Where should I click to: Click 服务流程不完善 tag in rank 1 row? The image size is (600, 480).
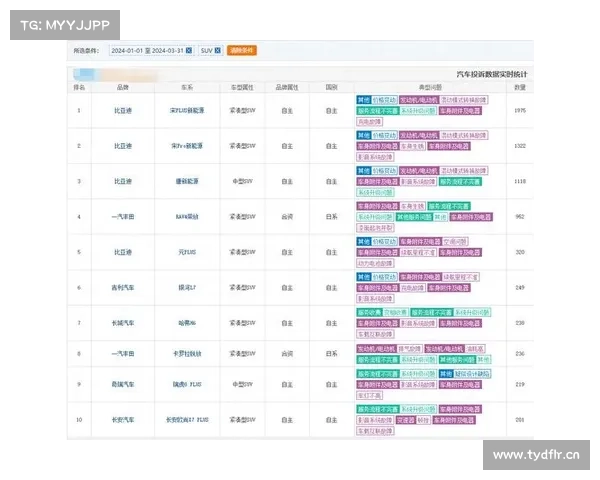(378, 111)
